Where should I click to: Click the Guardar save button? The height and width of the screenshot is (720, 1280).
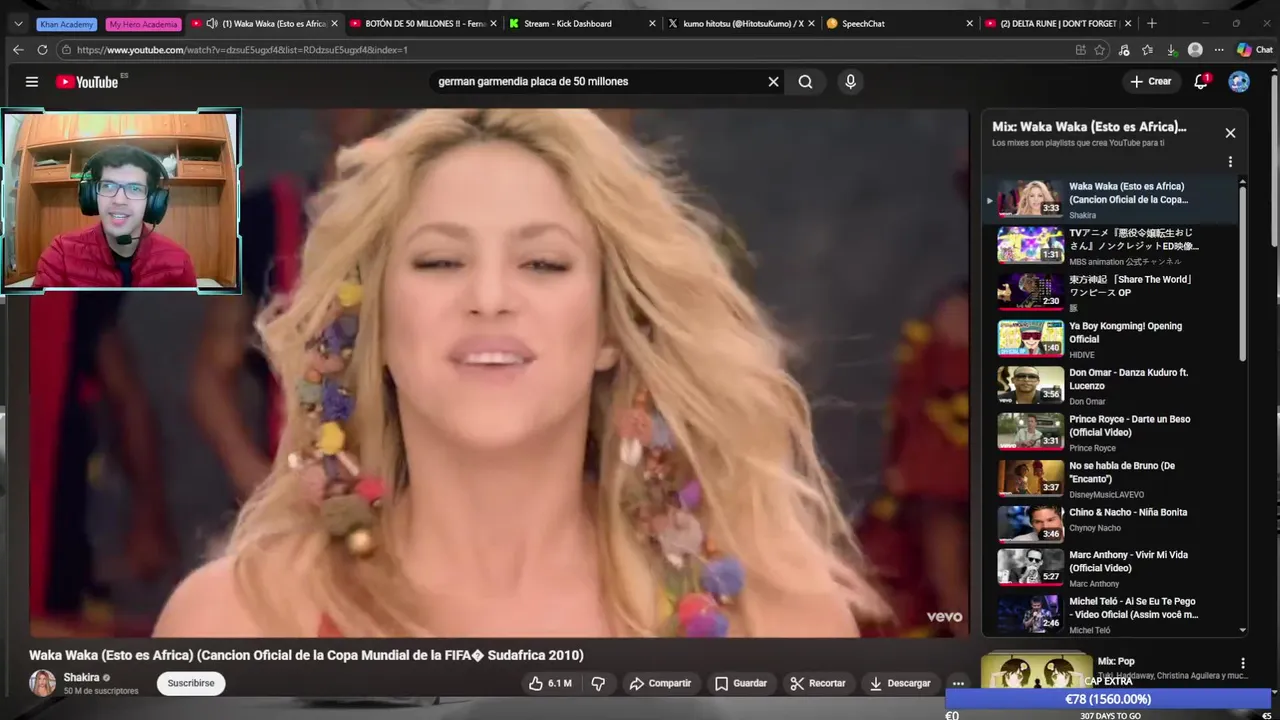click(x=741, y=683)
